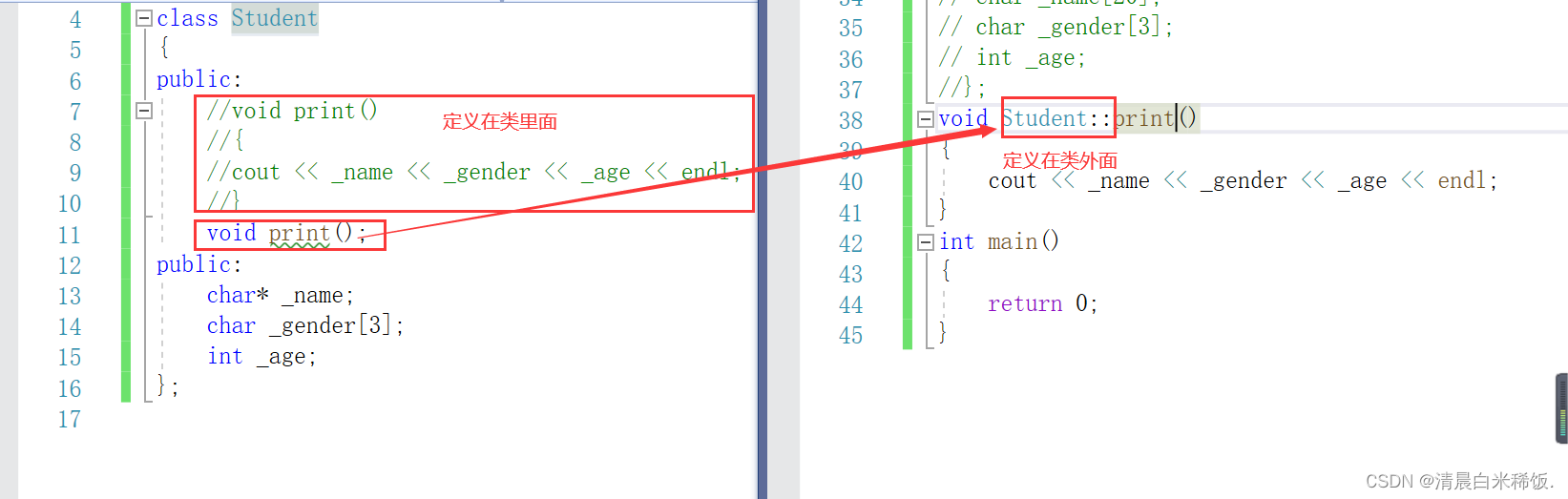This screenshot has height=499, width=1568.
Task: Click the commented //cout line on line 9
Action: [x=473, y=173]
